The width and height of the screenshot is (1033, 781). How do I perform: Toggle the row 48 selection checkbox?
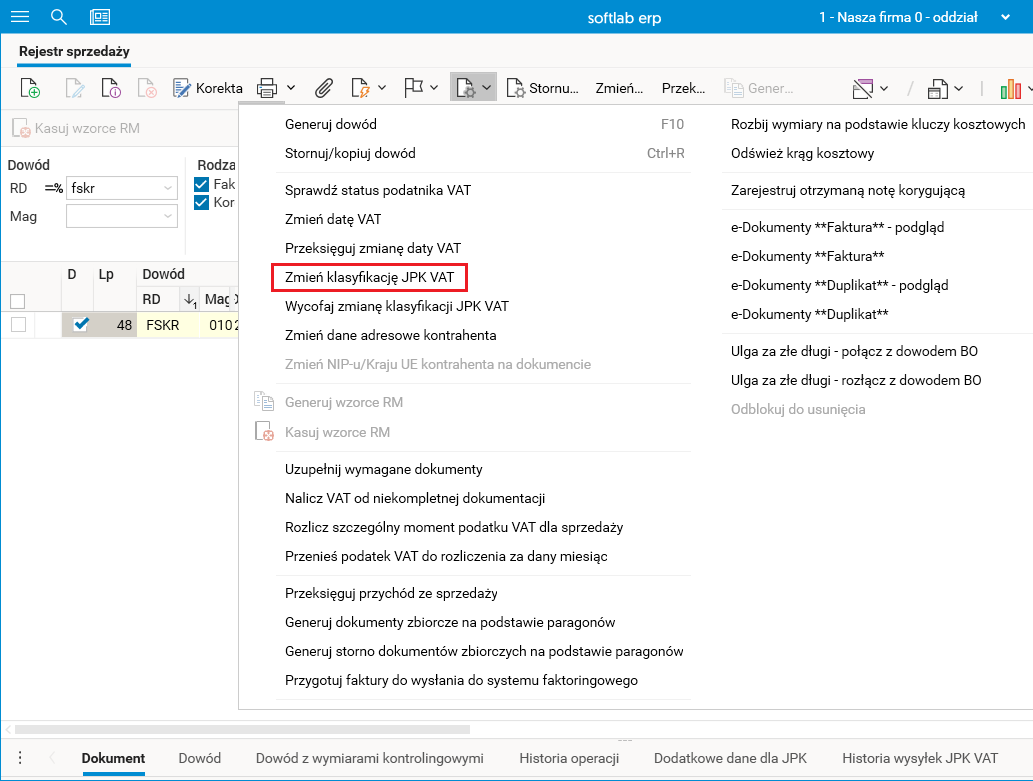[18, 324]
